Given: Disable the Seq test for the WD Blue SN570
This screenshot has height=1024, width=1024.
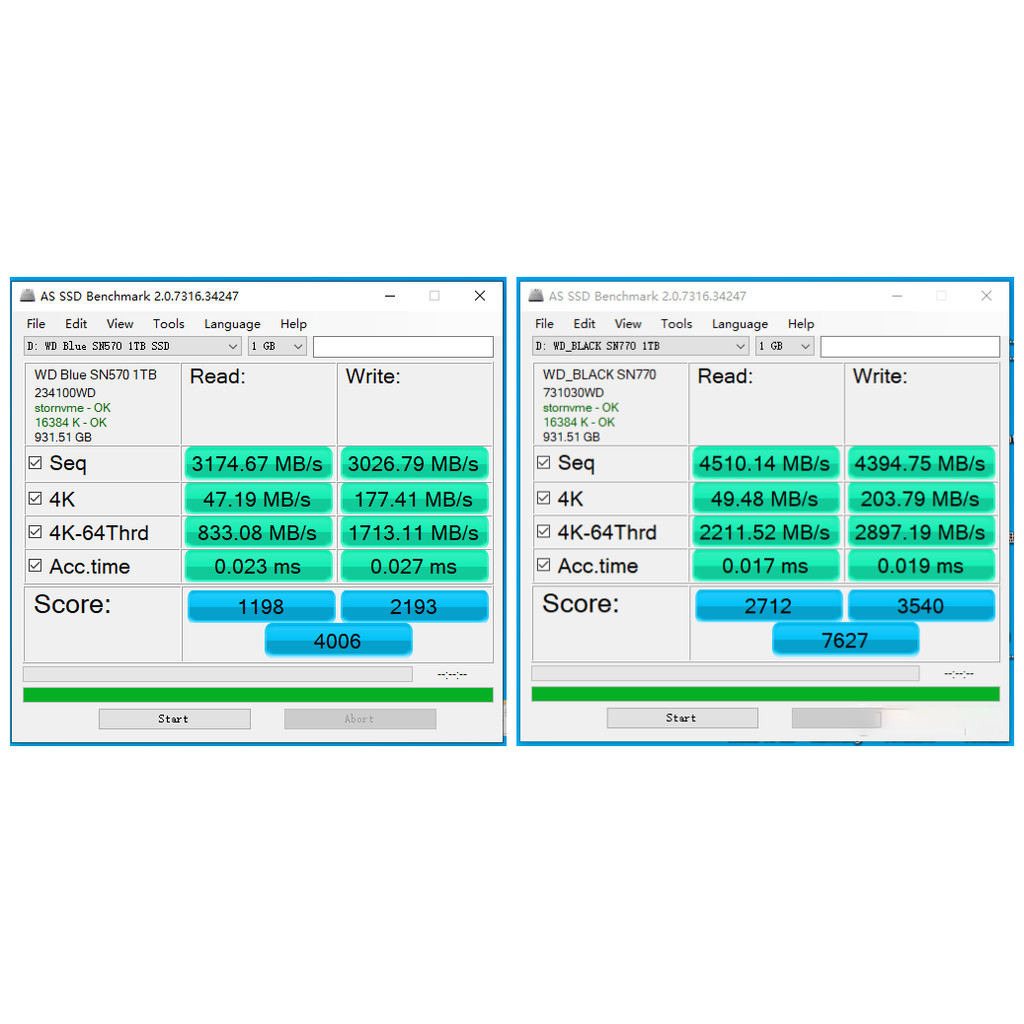Looking at the screenshot, I should pos(35,463).
